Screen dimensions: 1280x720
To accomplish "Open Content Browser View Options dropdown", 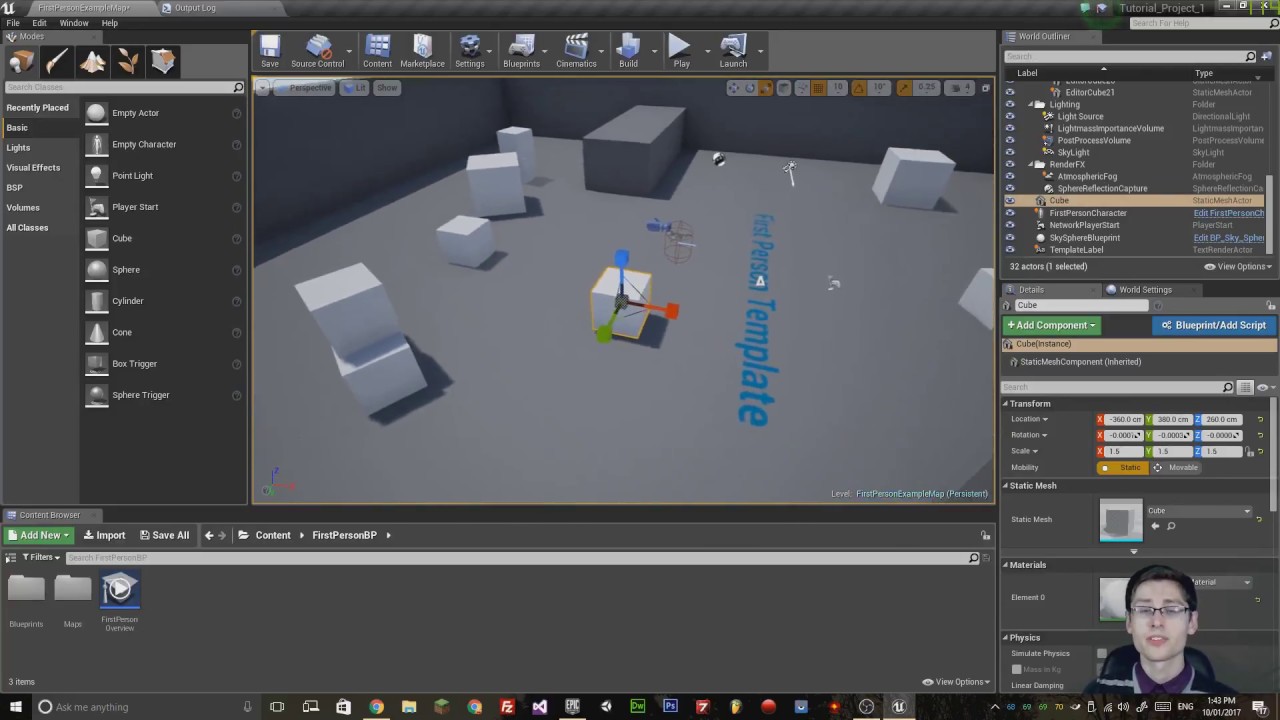I will coord(956,682).
